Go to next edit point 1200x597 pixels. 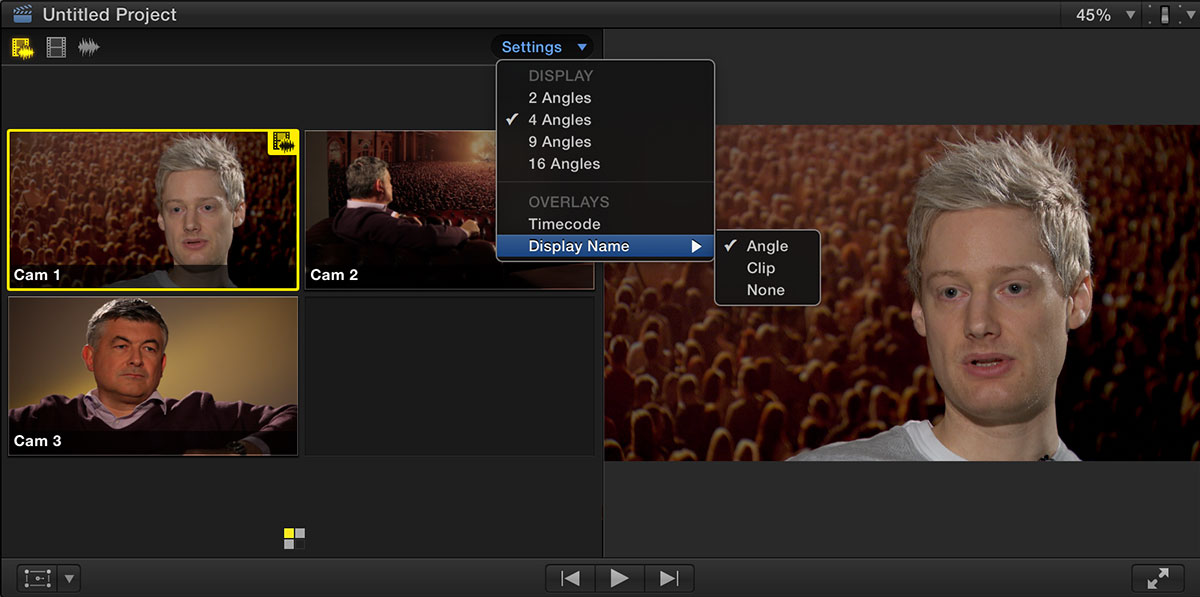(669, 578)
